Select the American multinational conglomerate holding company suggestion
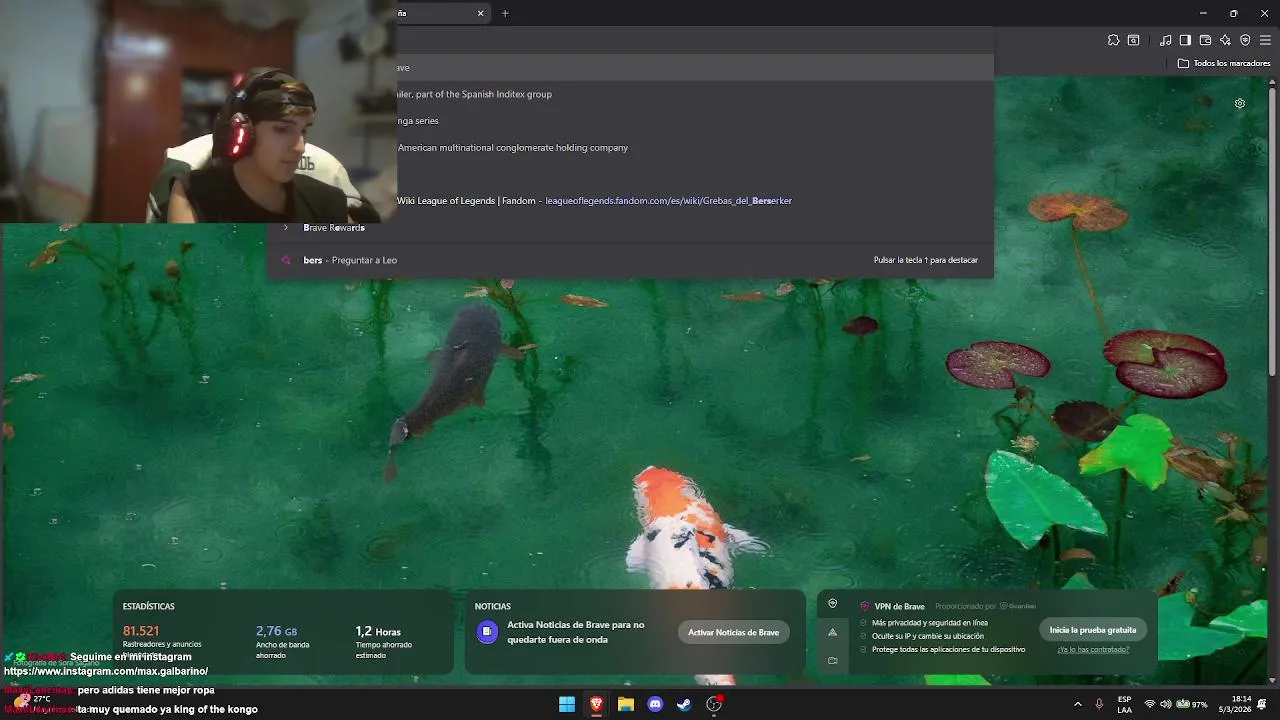The height and width of the screenshot is (720, 1280). click(696, 148)
